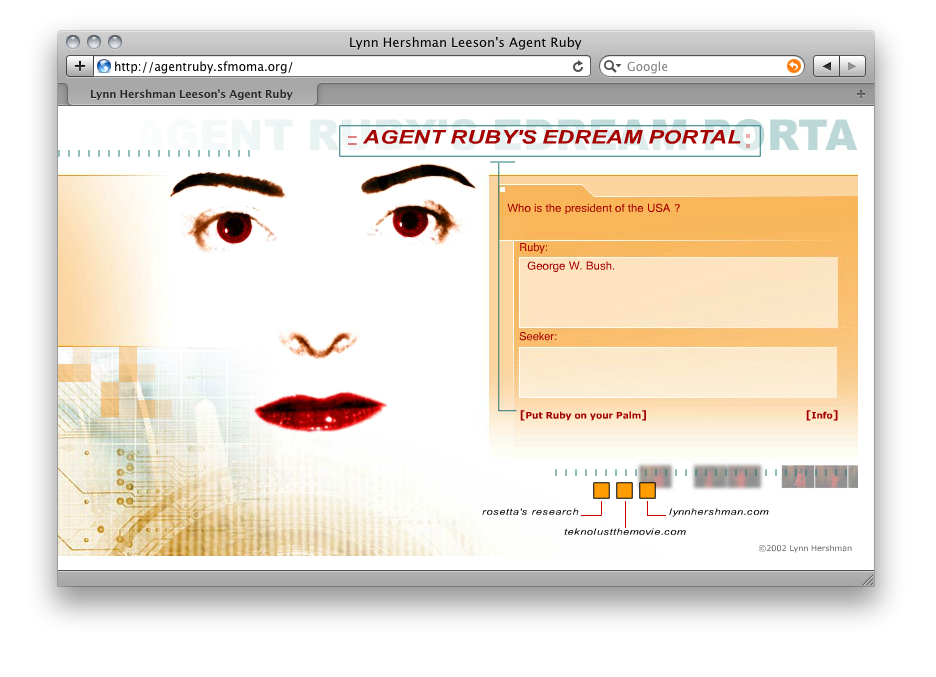Click the orange snapback icon in search field

click(793, 66)
